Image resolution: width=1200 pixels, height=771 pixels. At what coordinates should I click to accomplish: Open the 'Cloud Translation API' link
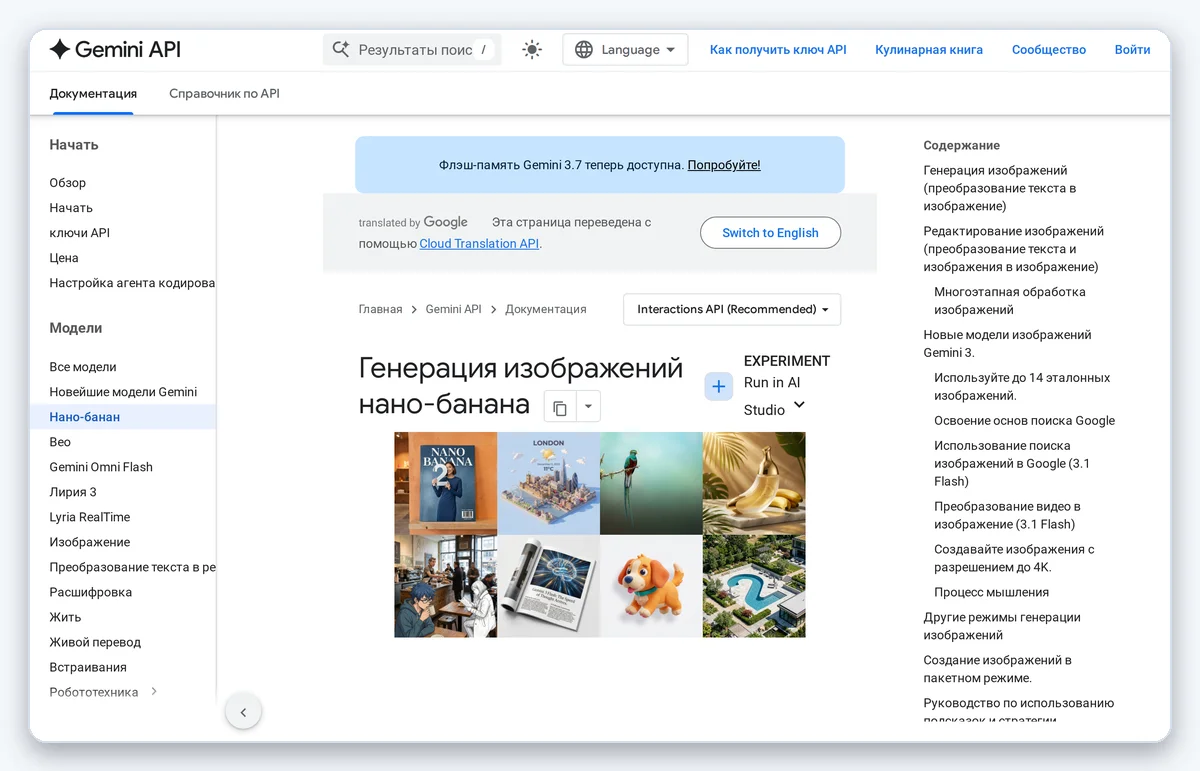(x=479, y=243)
